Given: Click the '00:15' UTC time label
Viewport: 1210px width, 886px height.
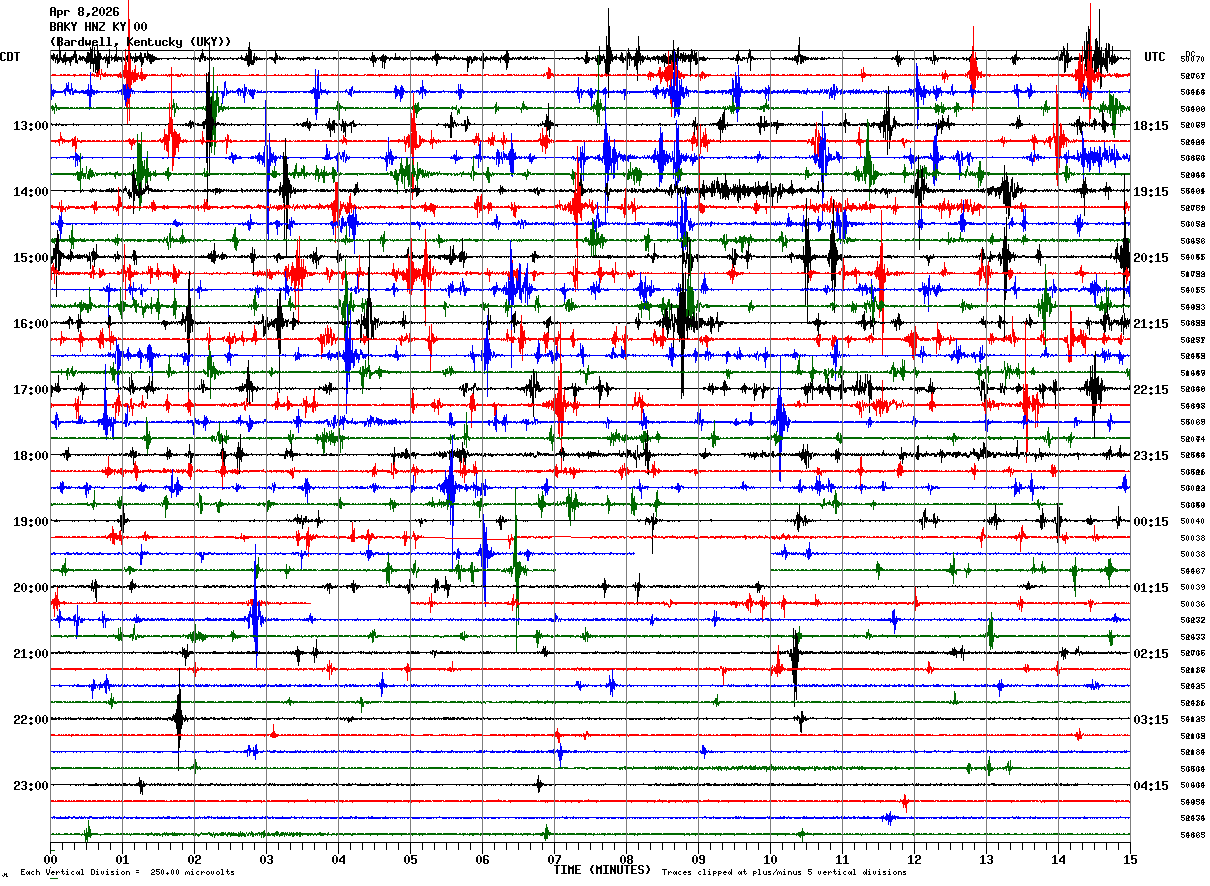Looking at the screenshot, I should (x=1151, y=522).
